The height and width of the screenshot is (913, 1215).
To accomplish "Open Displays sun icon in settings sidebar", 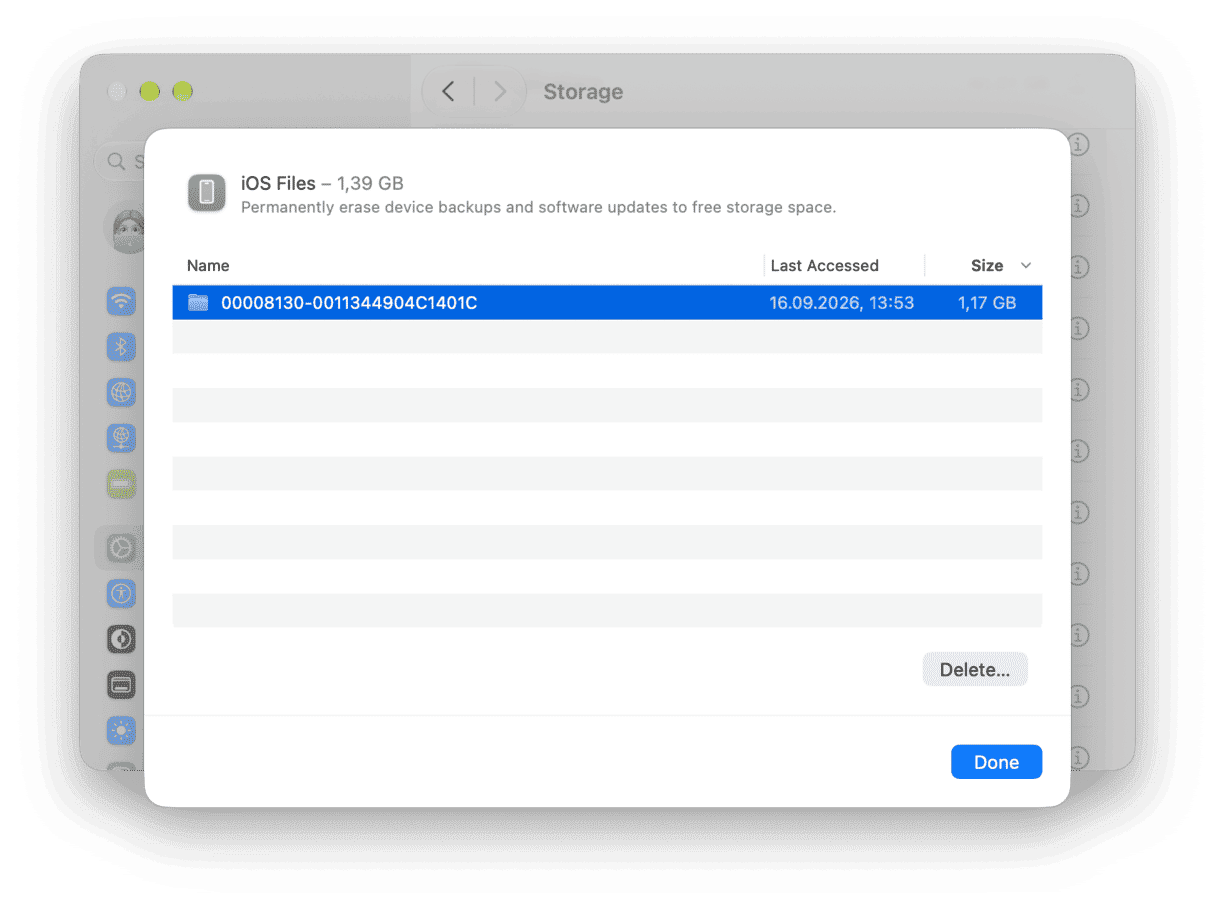I will [121, 731].
